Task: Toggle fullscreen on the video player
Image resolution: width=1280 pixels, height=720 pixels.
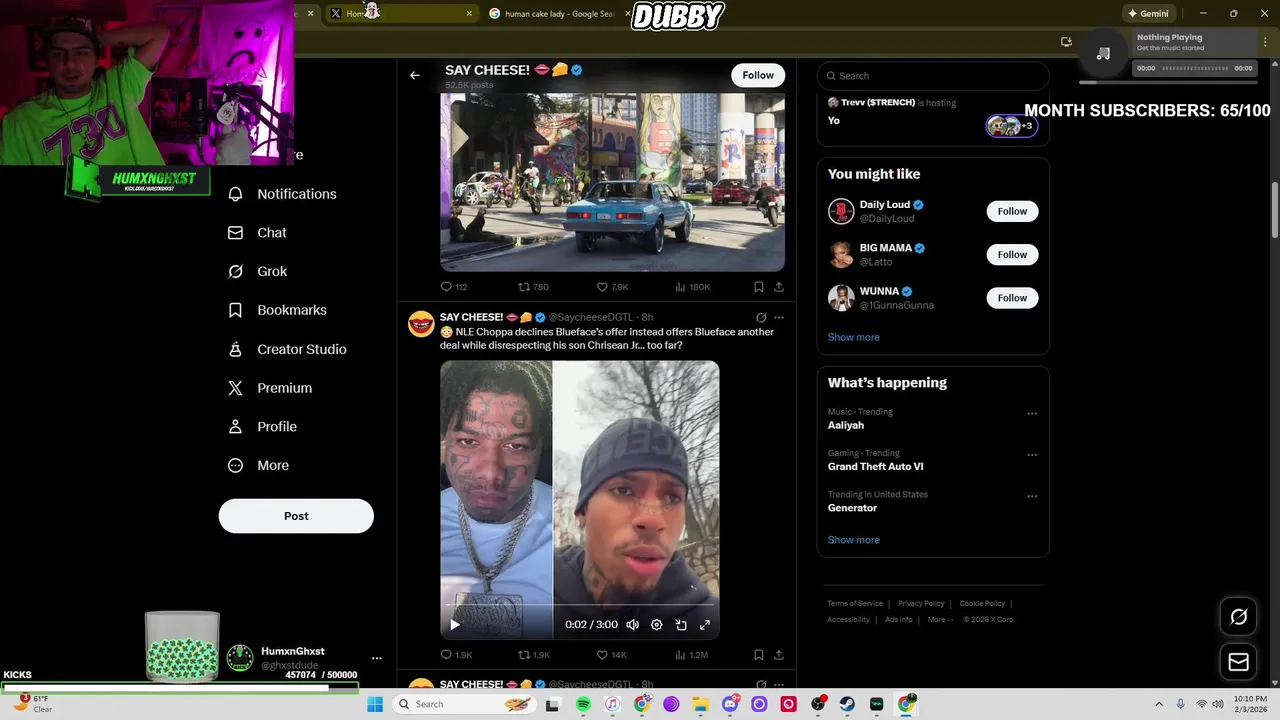Action: (705, 624)
